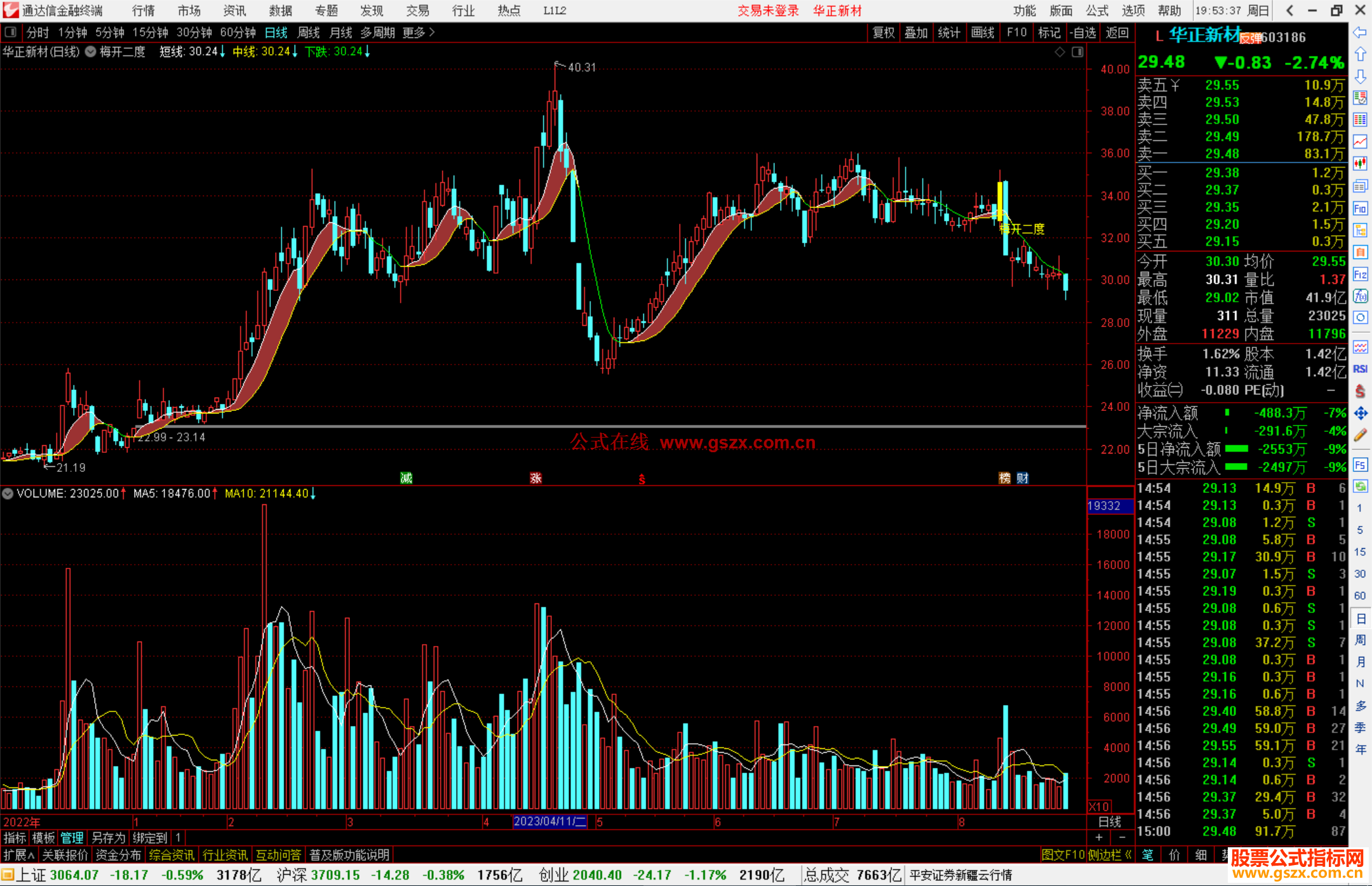The height and width of the screenshot is (886, 1372).
Task: Switch to the 周线 period tab
Action: tap(309, 32)
